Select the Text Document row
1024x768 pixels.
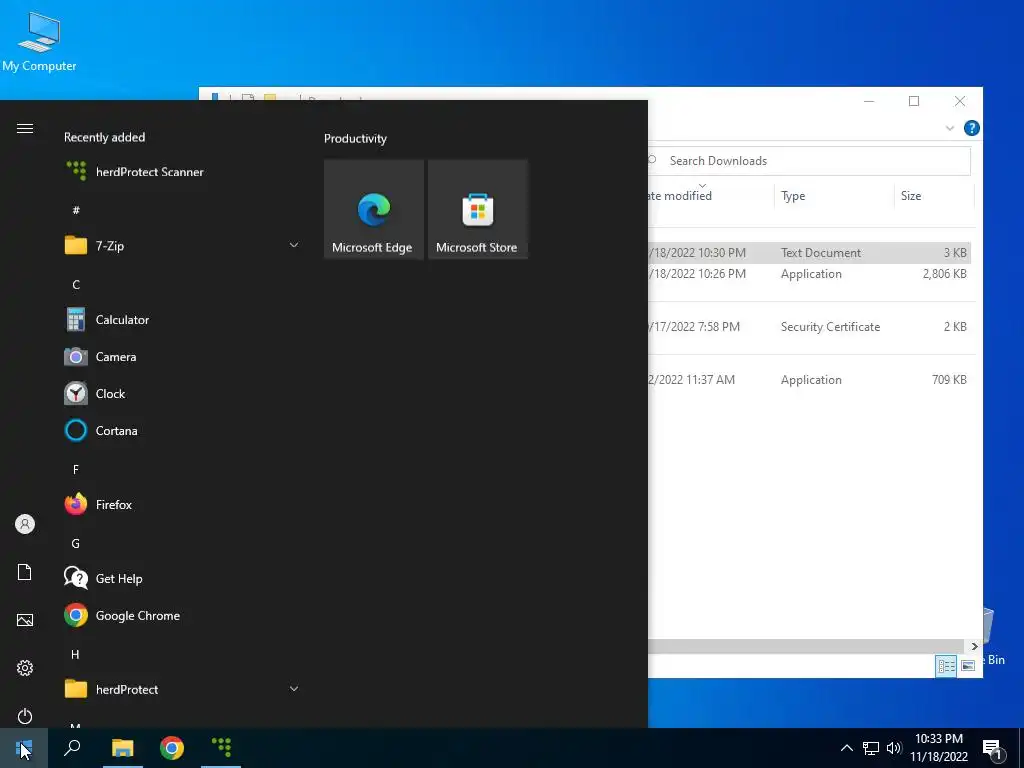pyautogui.click(x=809, y=253)
